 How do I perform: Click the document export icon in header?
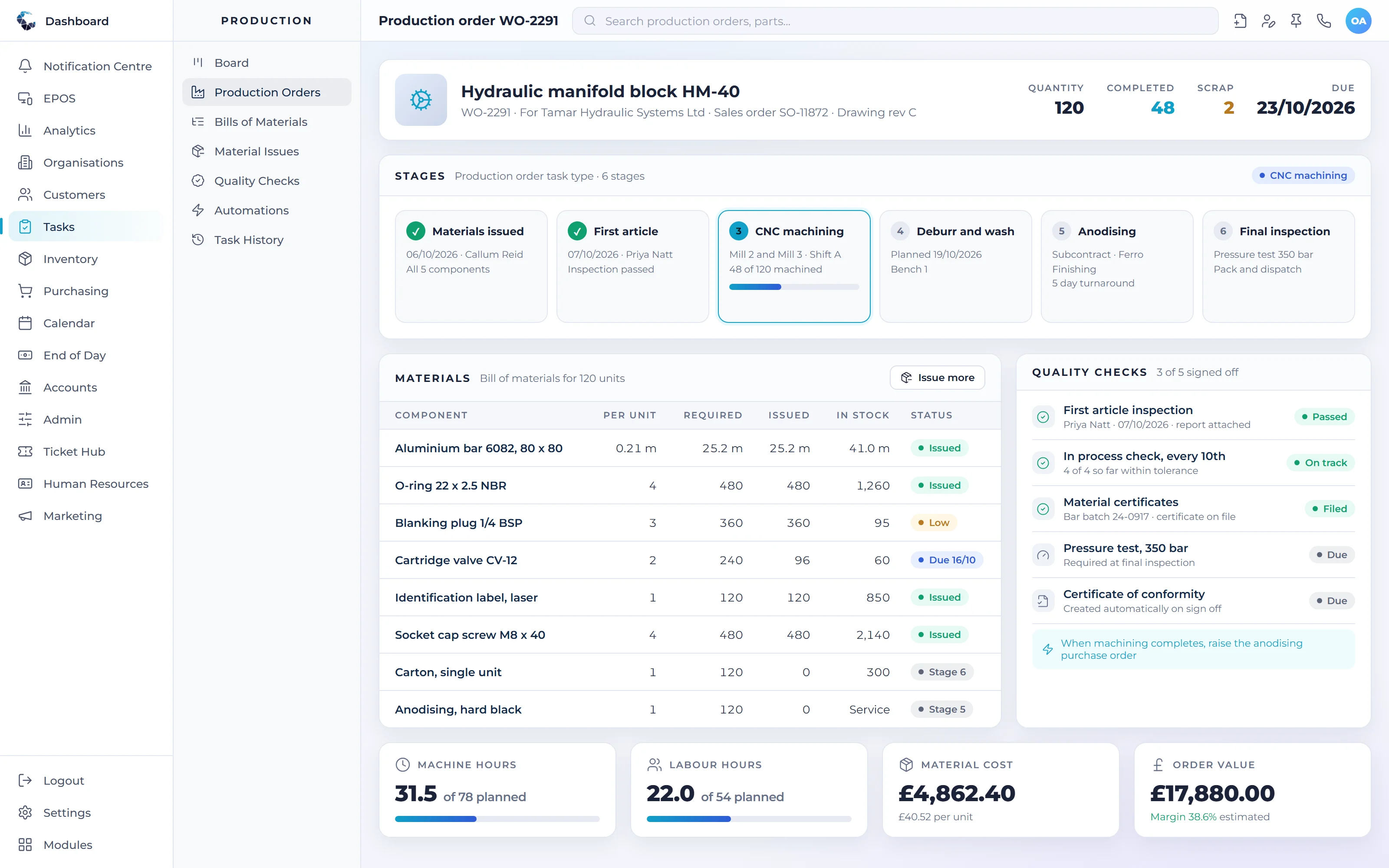pos(1241,21)
